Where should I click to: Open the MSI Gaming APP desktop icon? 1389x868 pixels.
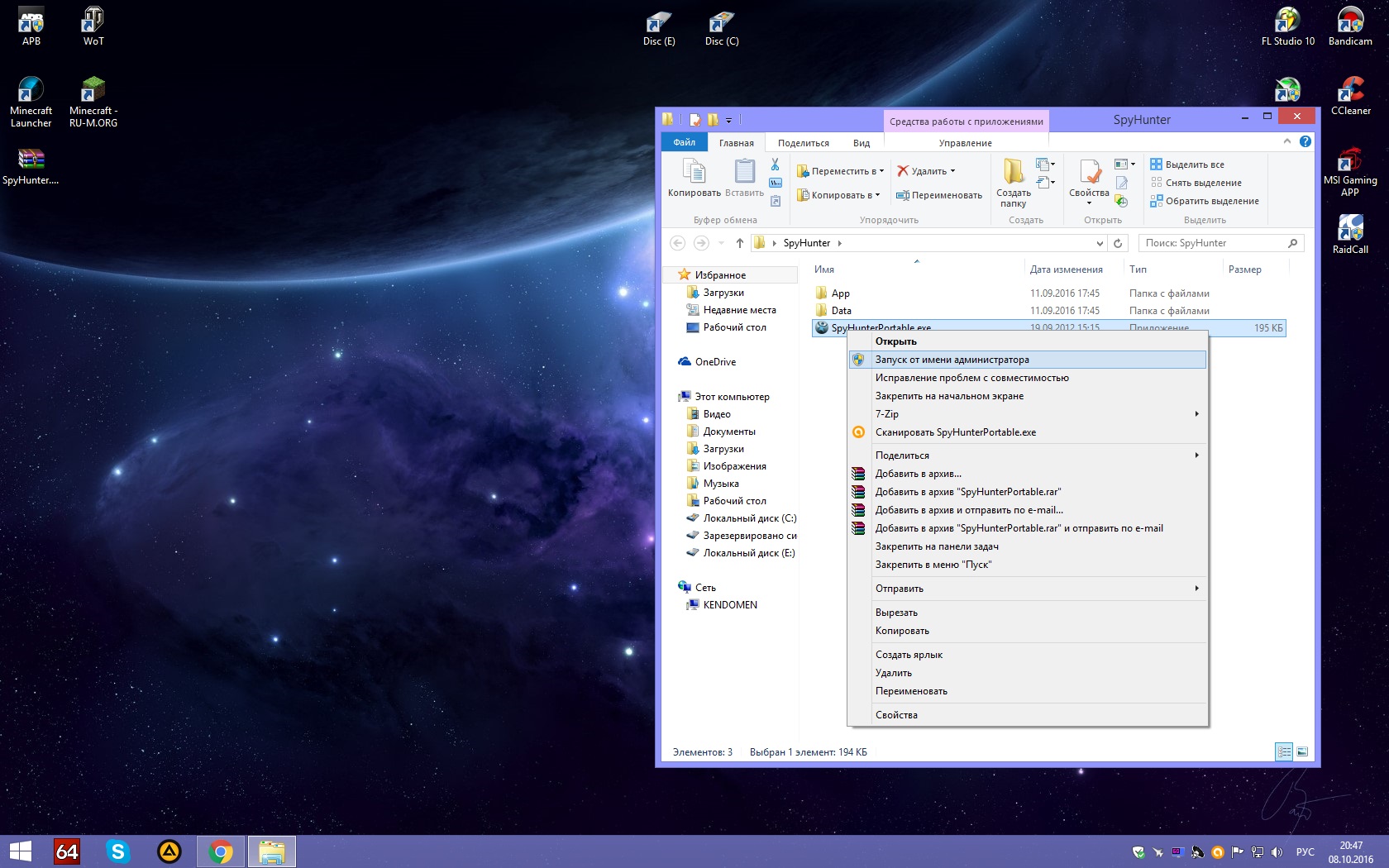[x=1350, y=172]
